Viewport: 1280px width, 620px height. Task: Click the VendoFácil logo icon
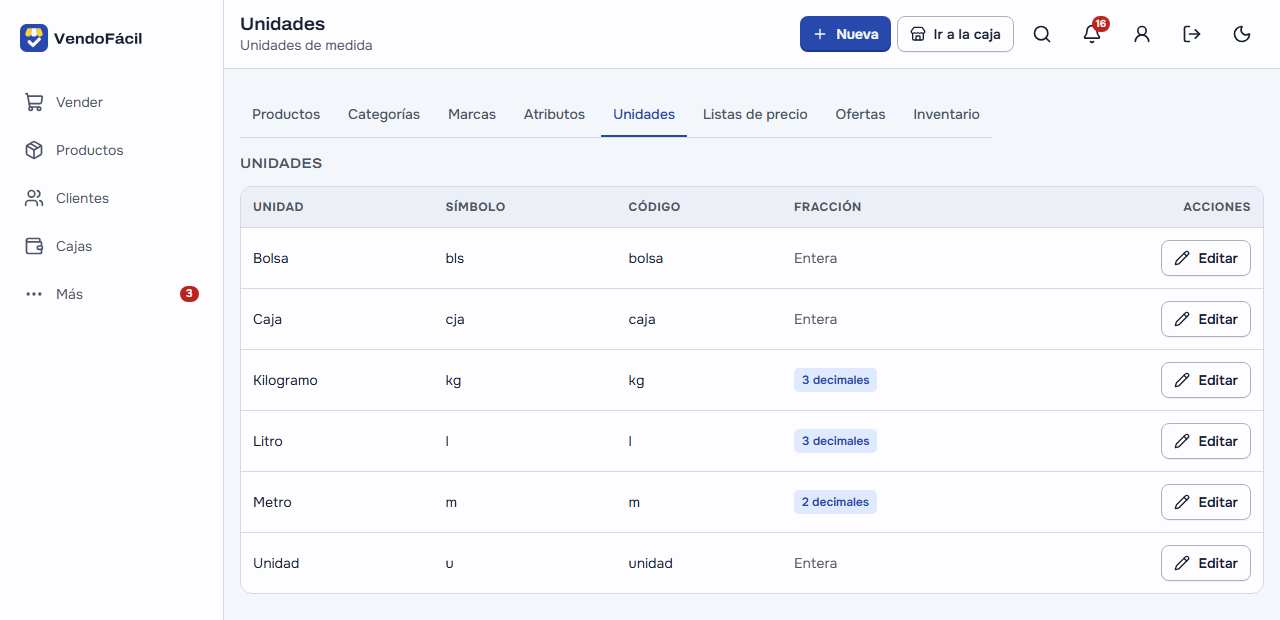tap(34, 38)
